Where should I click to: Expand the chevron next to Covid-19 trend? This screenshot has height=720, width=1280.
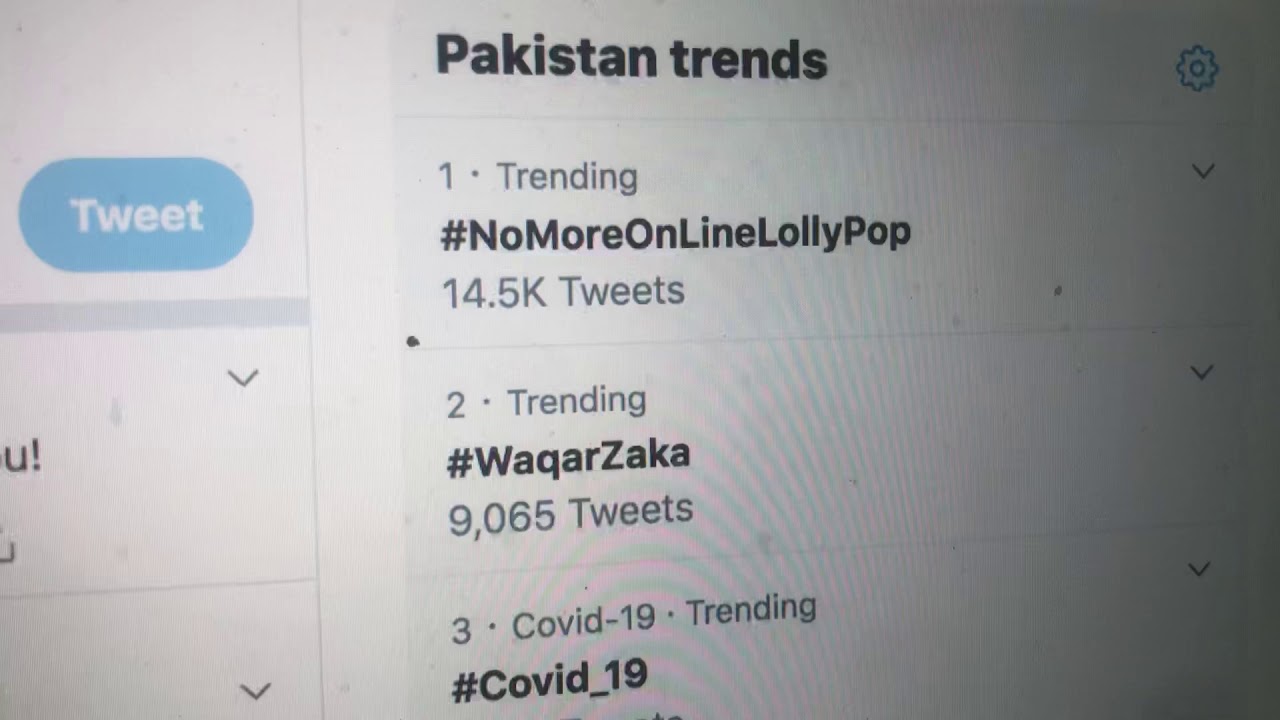(1198, 569)
